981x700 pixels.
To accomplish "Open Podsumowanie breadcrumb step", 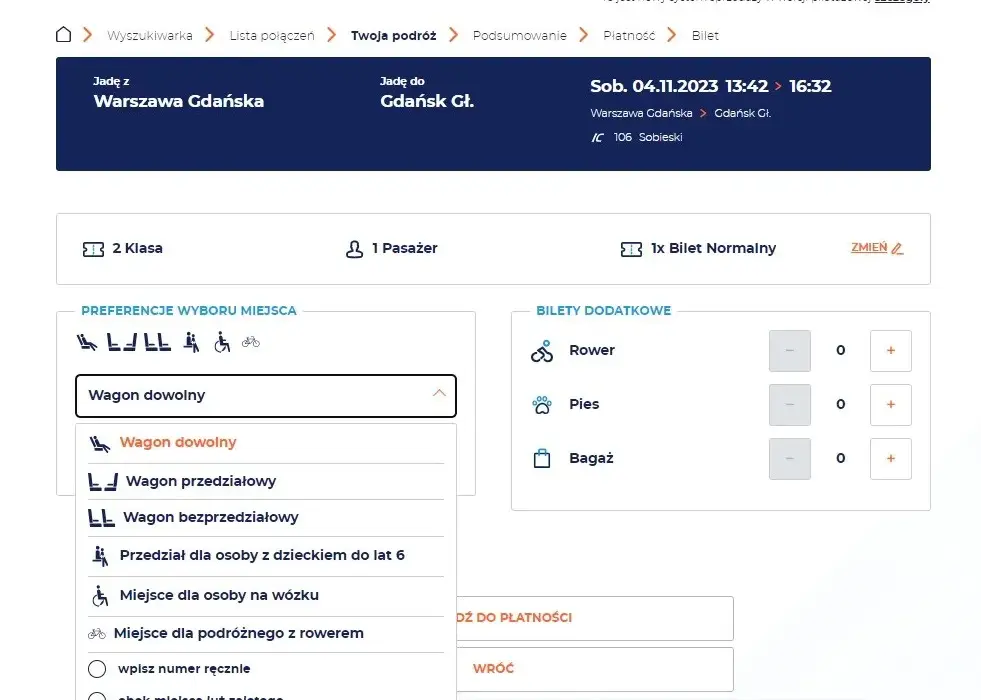I will 520,36.
